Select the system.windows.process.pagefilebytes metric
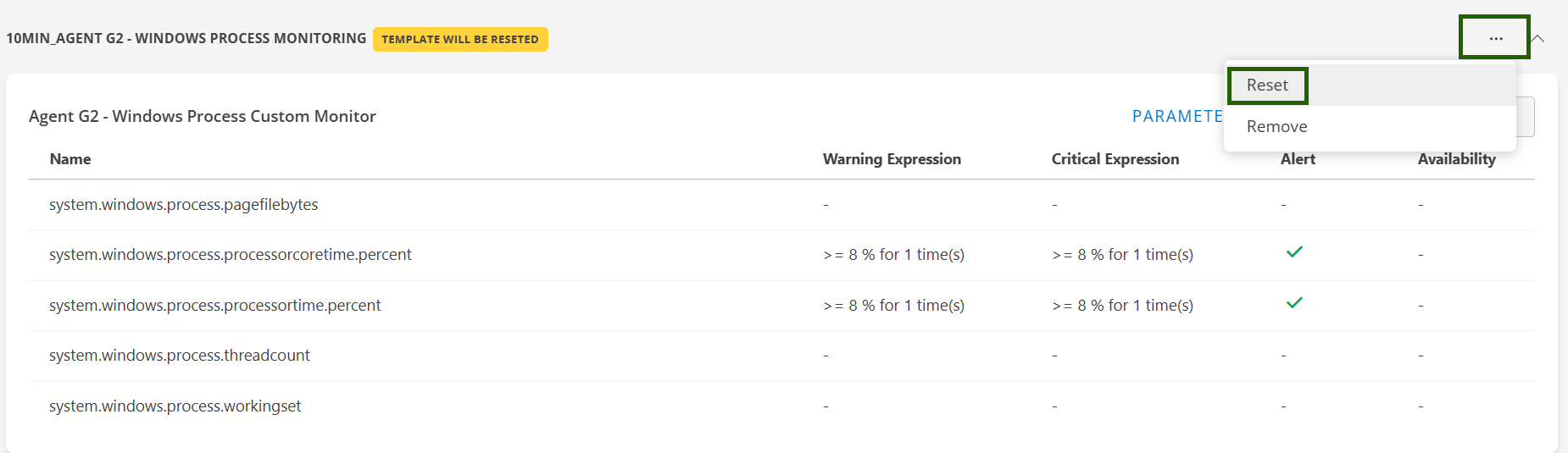 [x=184, y=205]
